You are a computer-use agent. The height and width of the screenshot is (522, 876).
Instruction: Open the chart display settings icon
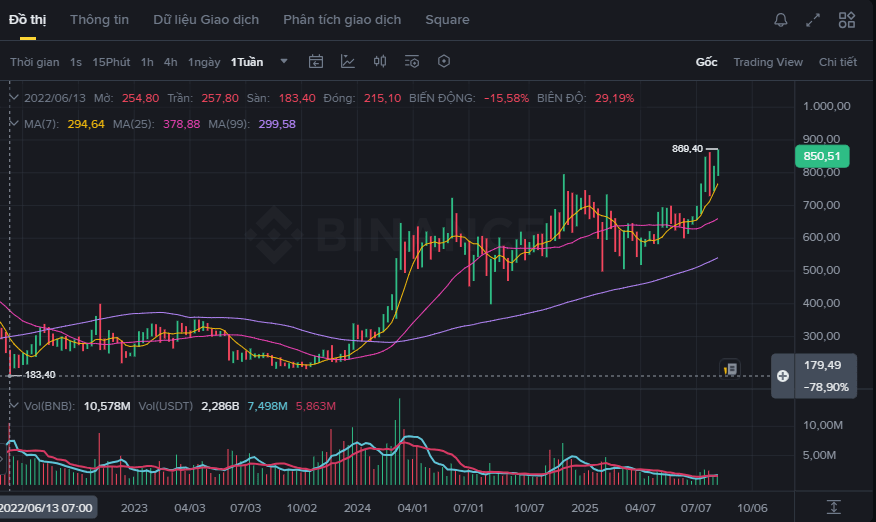pos(412,61)
